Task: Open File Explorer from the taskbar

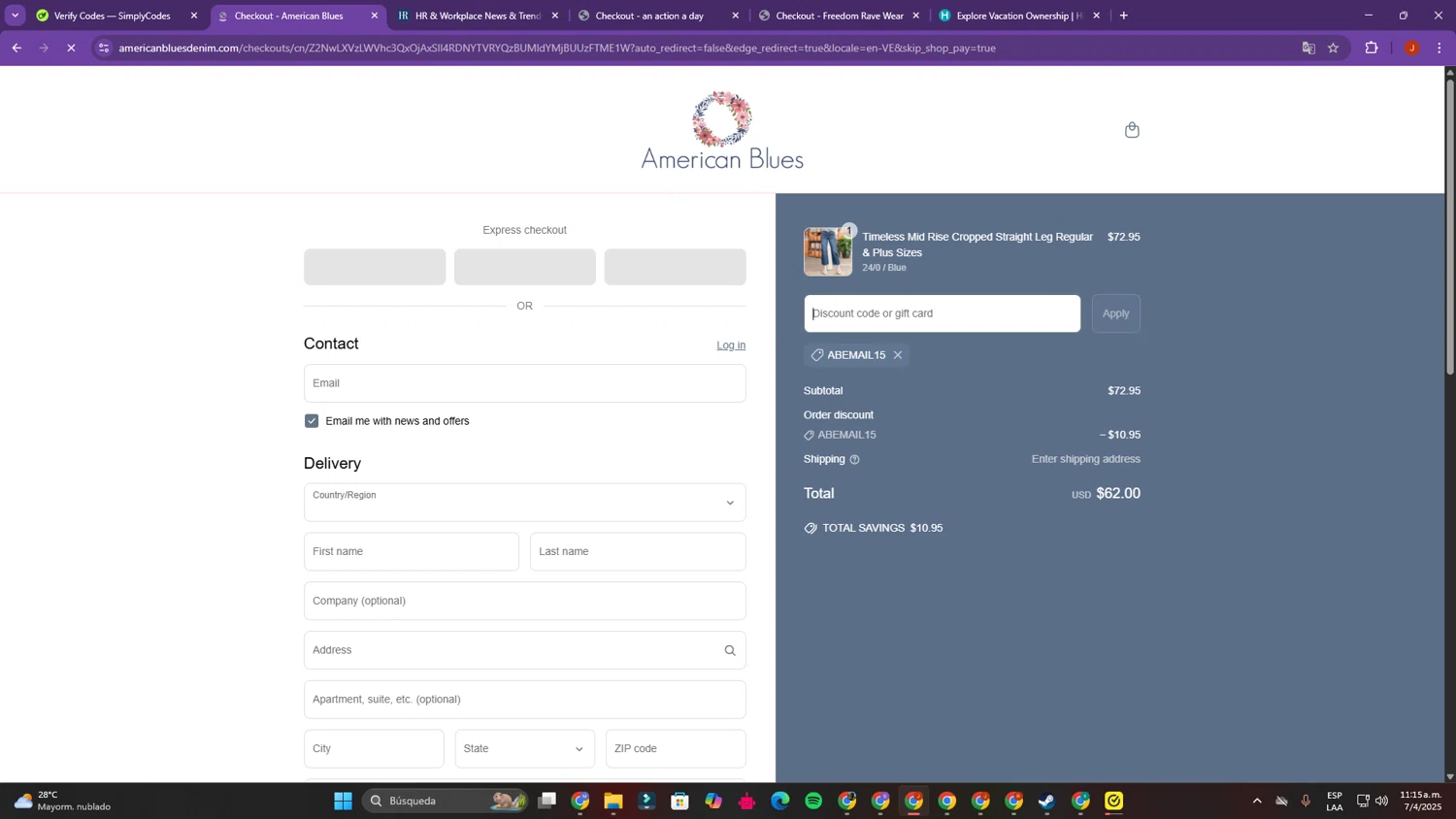Action: [613, 801]
